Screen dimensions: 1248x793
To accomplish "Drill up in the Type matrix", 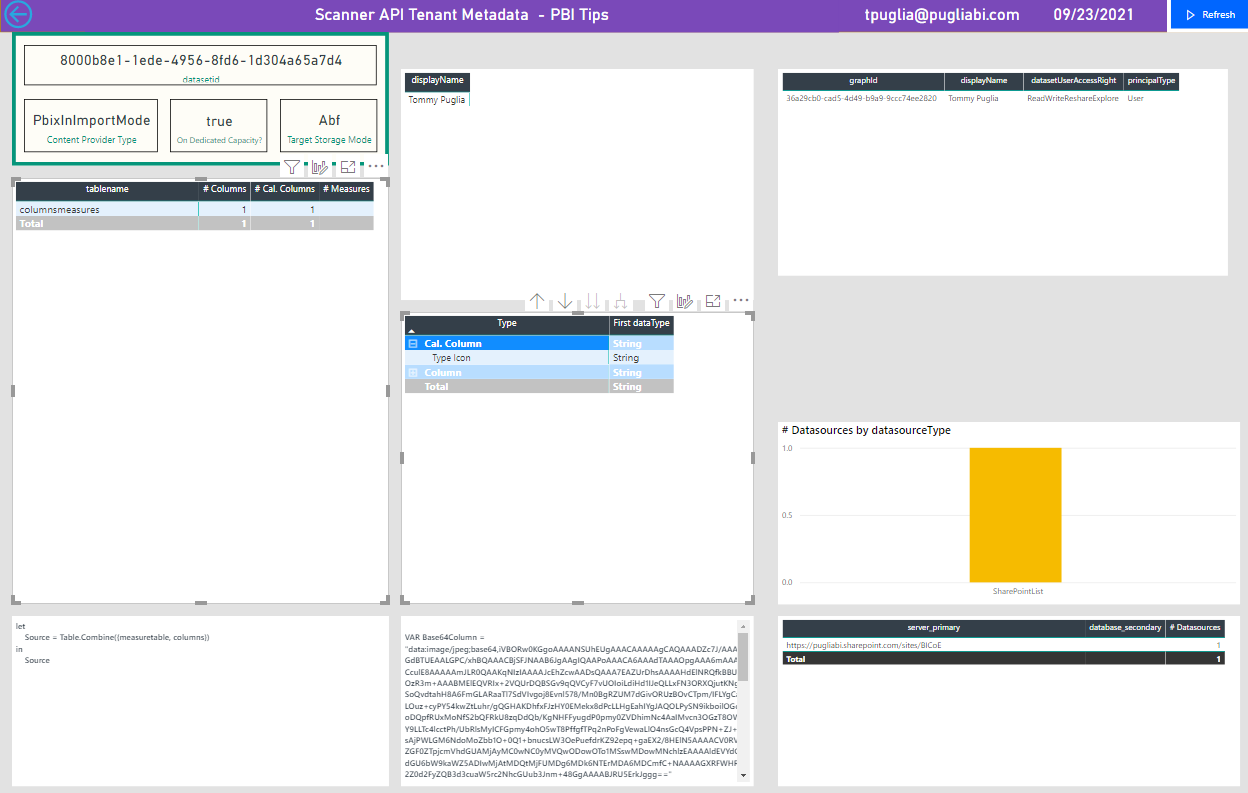I will (x=537, y=301).
